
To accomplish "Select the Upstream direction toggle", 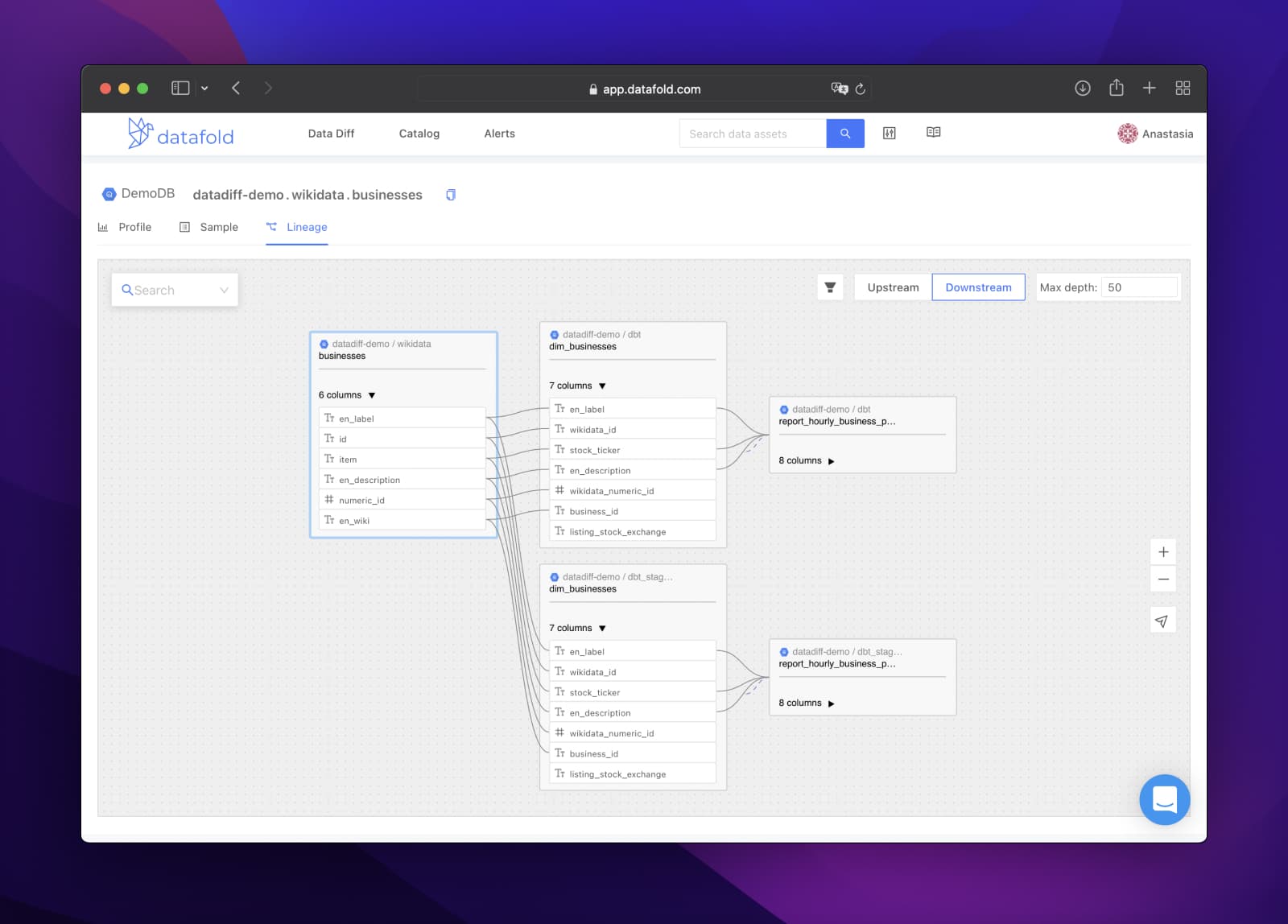I will click(x=893, y=287).
